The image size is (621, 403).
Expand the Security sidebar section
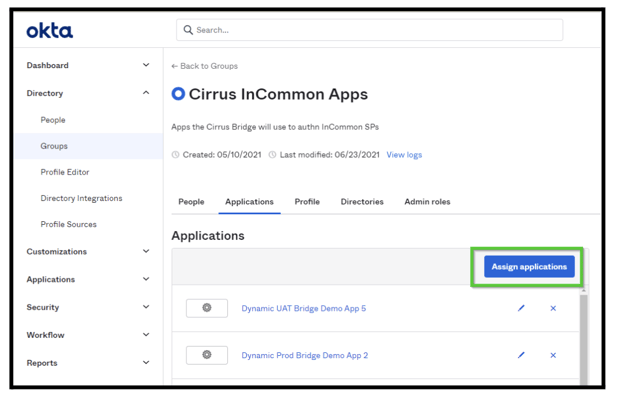click(x=146, y=307)
